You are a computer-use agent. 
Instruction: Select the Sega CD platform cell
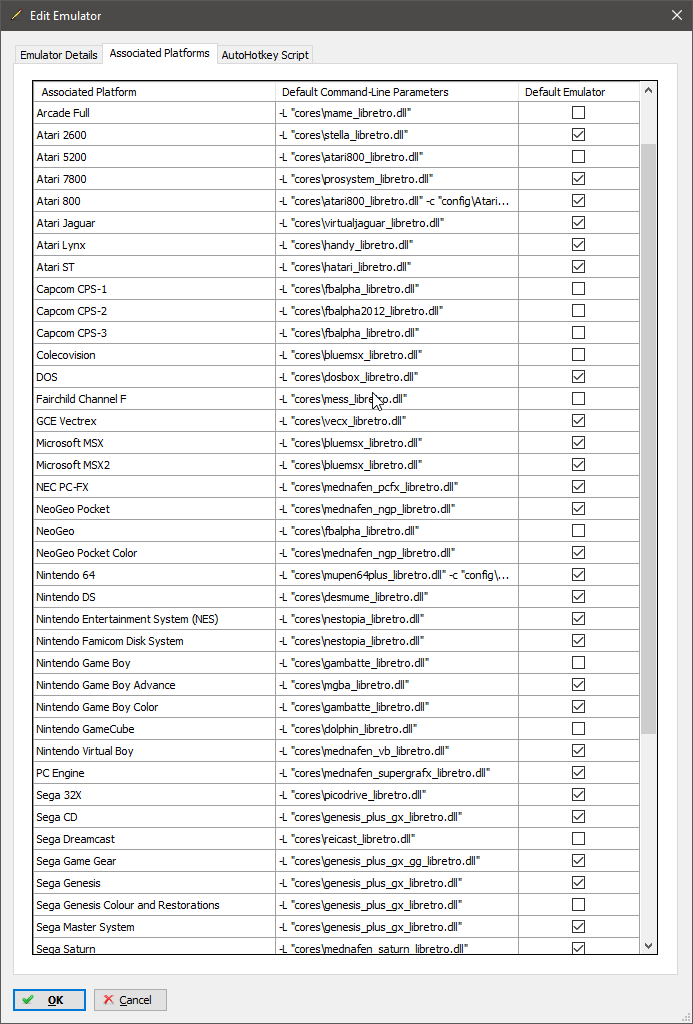(x=154, y=817)
